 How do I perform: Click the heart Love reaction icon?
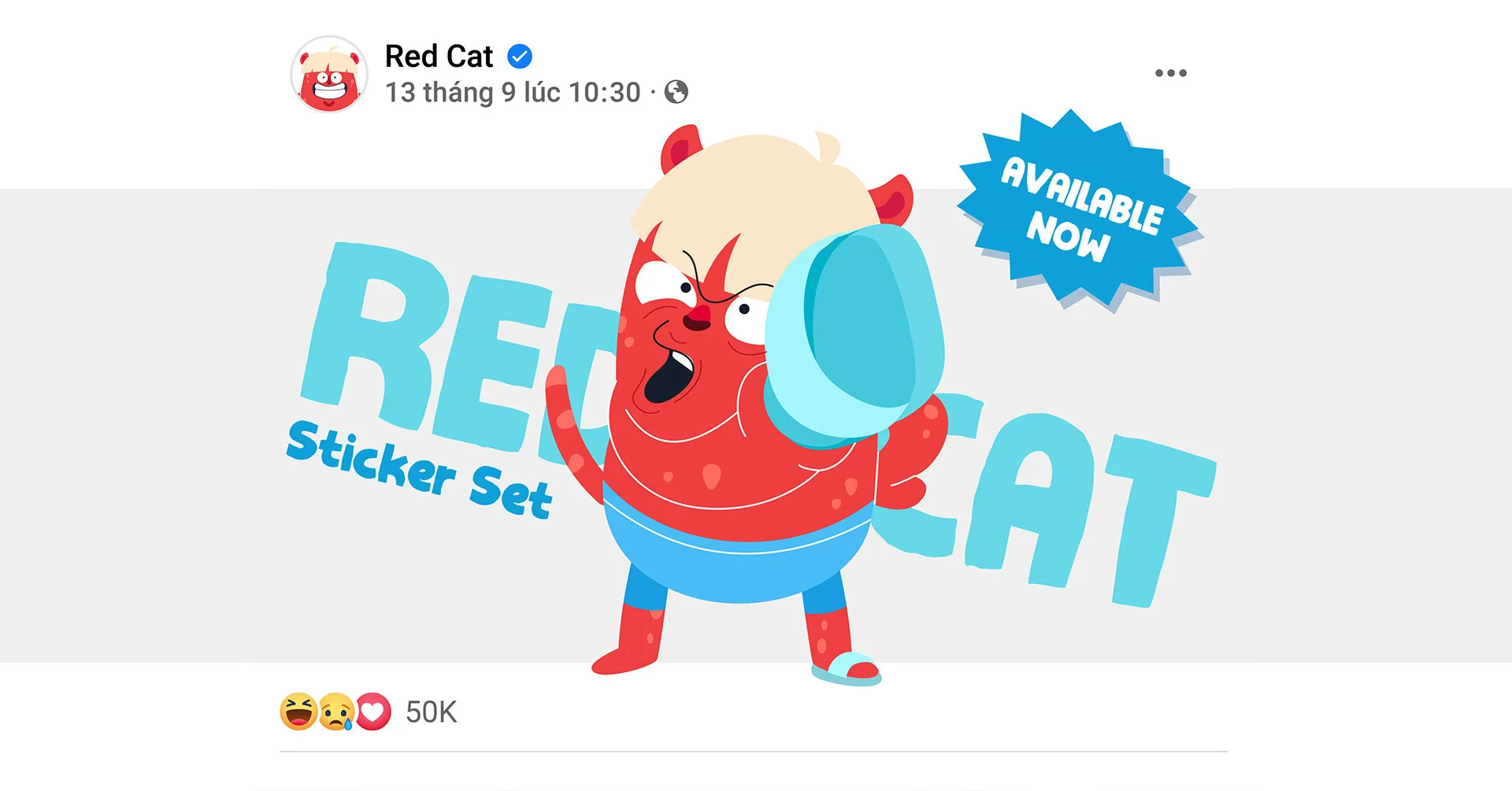click(x=373, y=712)
